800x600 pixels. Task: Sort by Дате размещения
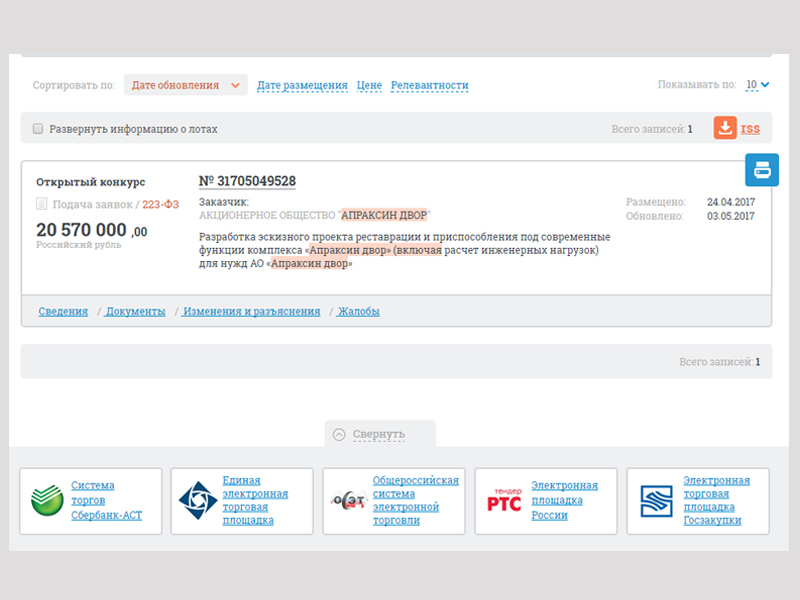302,85
